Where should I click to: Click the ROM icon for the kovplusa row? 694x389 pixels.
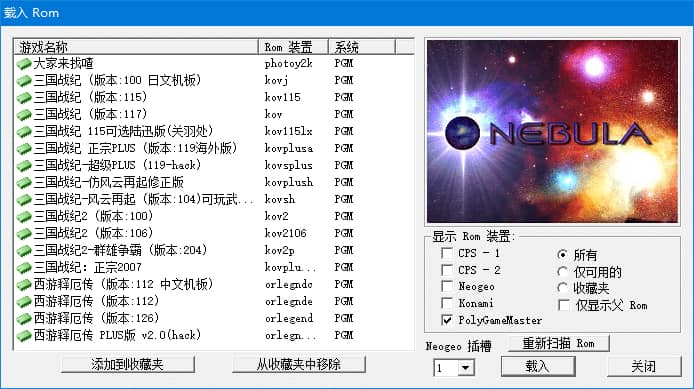tap(24, 149)
